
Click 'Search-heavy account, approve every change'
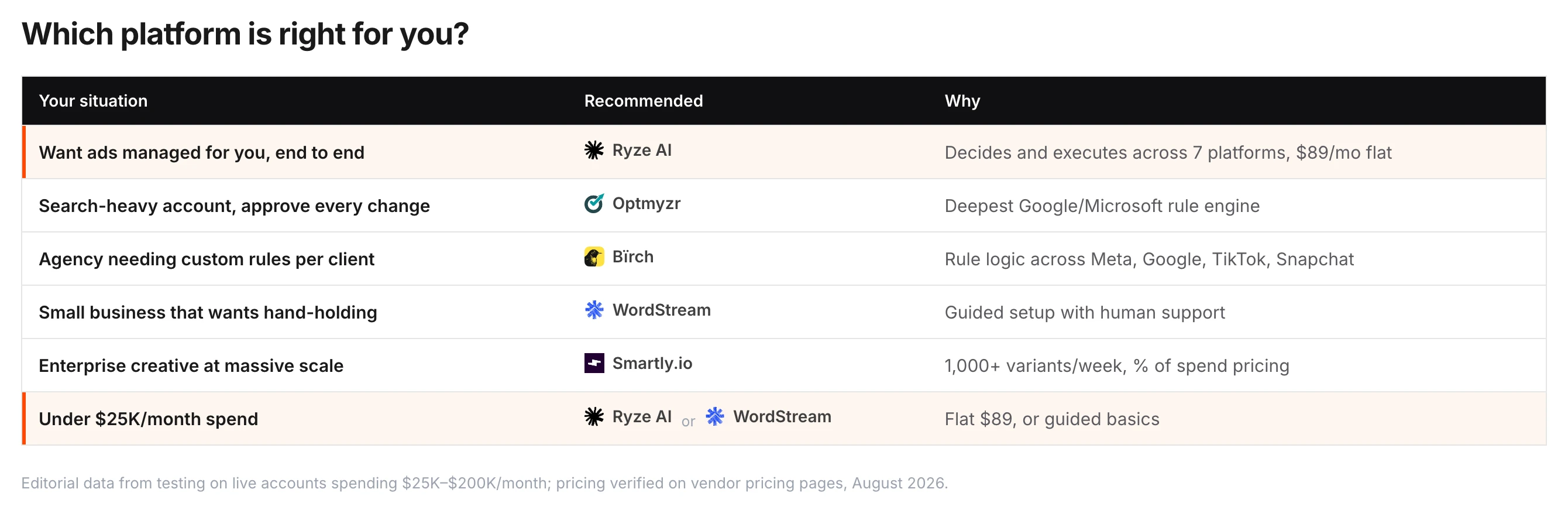point(235,206)
